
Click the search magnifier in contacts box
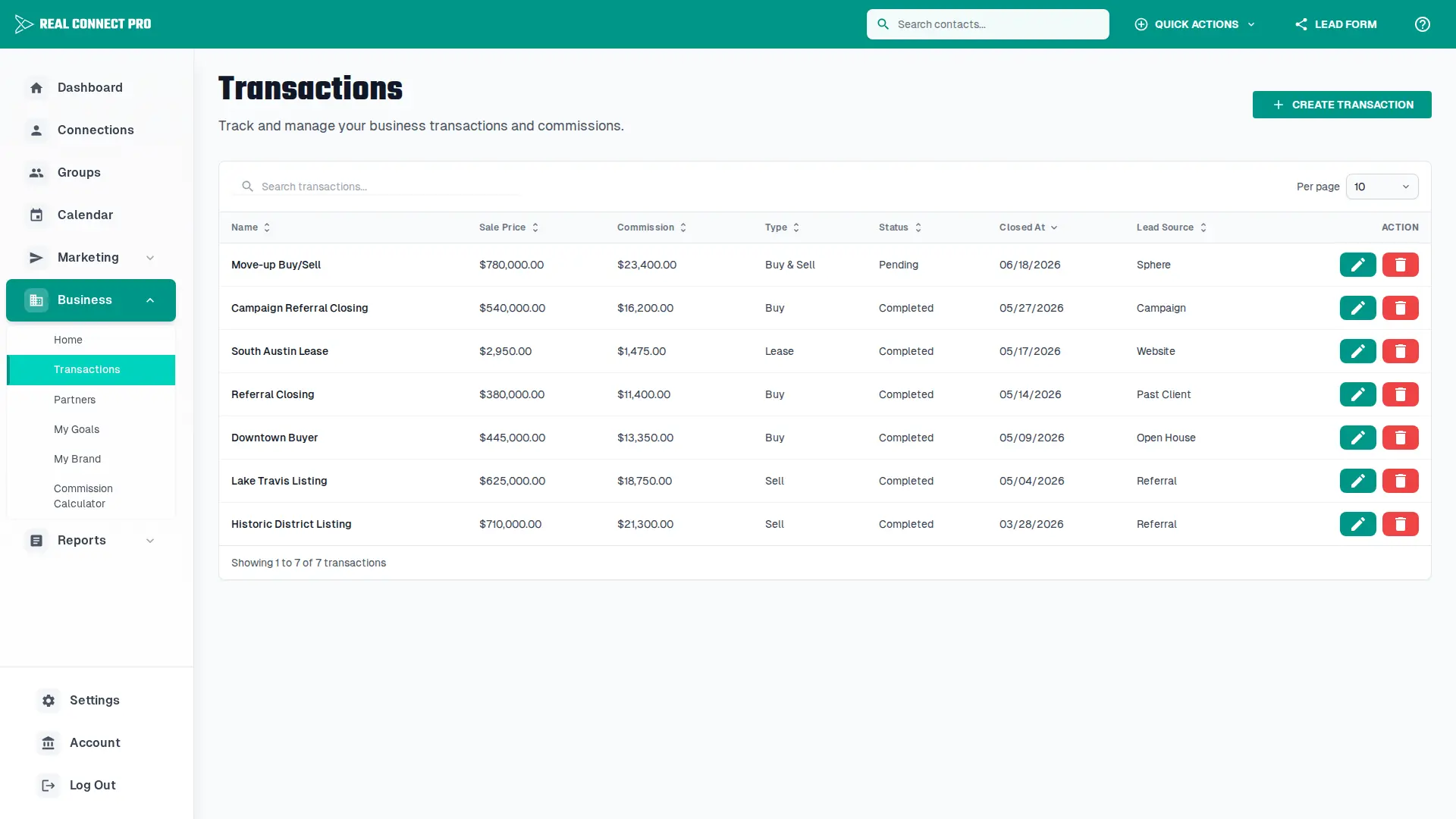tap(883, 24)
